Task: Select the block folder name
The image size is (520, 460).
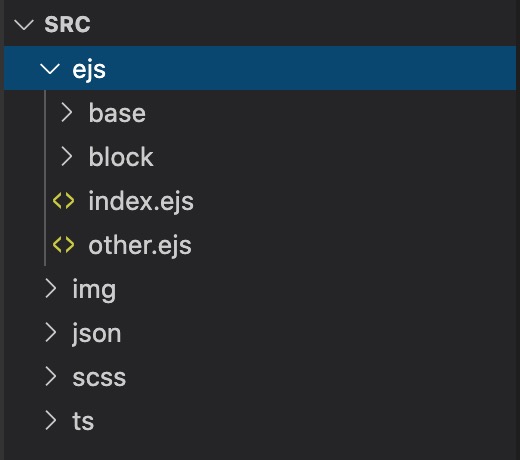Action: point(121,157)
